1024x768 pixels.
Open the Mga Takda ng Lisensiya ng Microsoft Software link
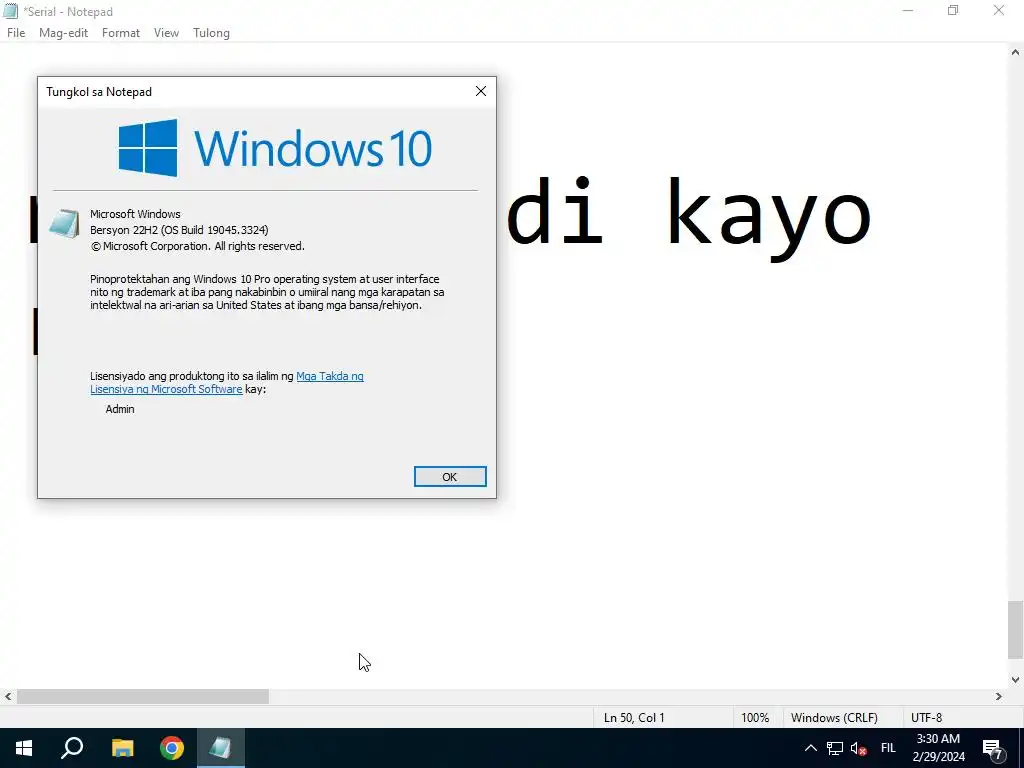(227, 383)
